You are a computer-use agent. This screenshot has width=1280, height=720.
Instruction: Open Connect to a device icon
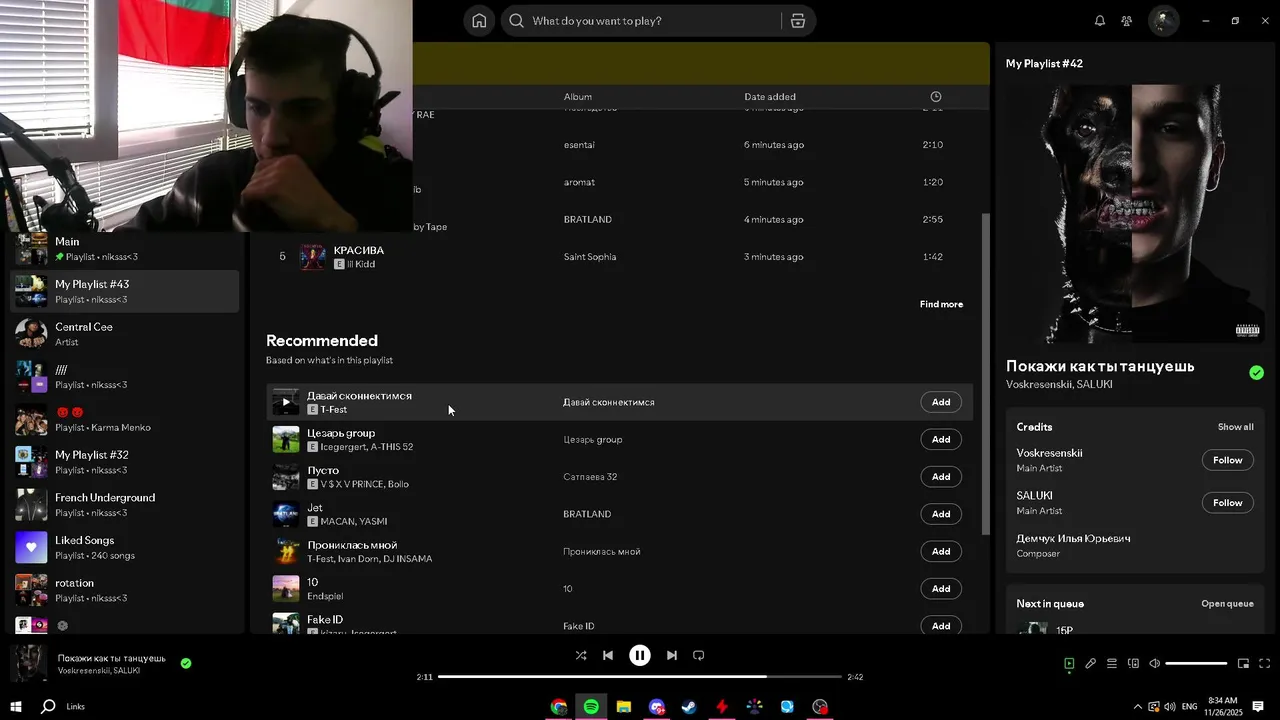point(1133,663)
